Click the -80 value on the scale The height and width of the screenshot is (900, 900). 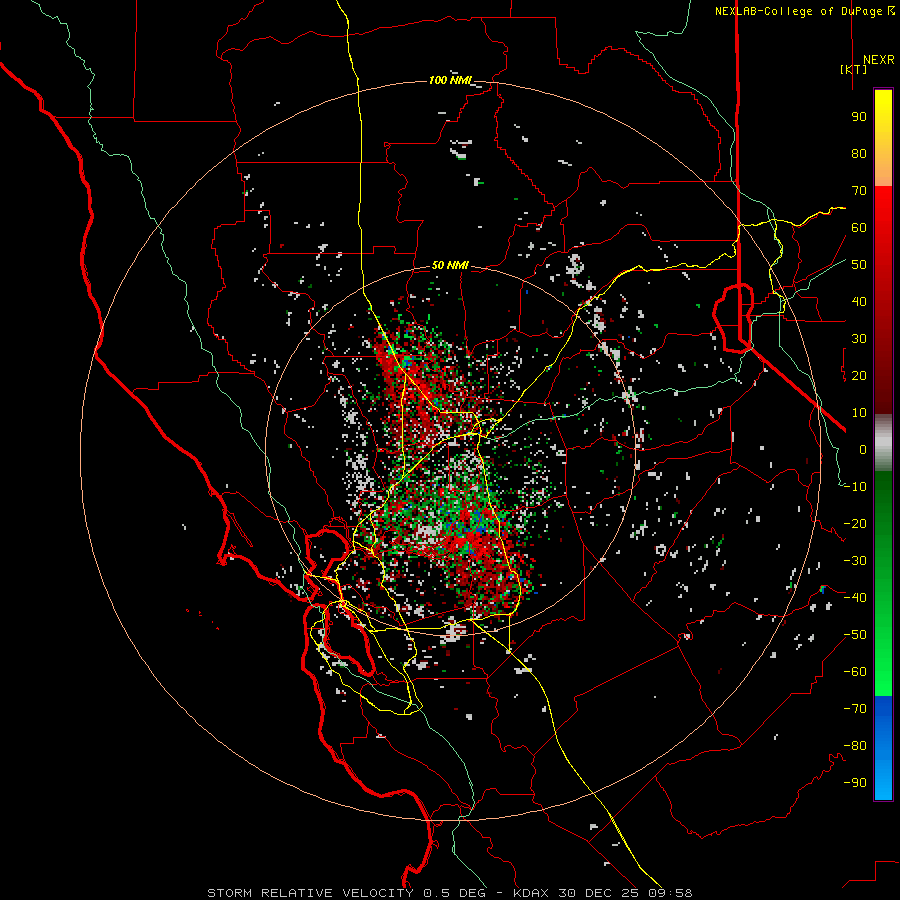855,746
